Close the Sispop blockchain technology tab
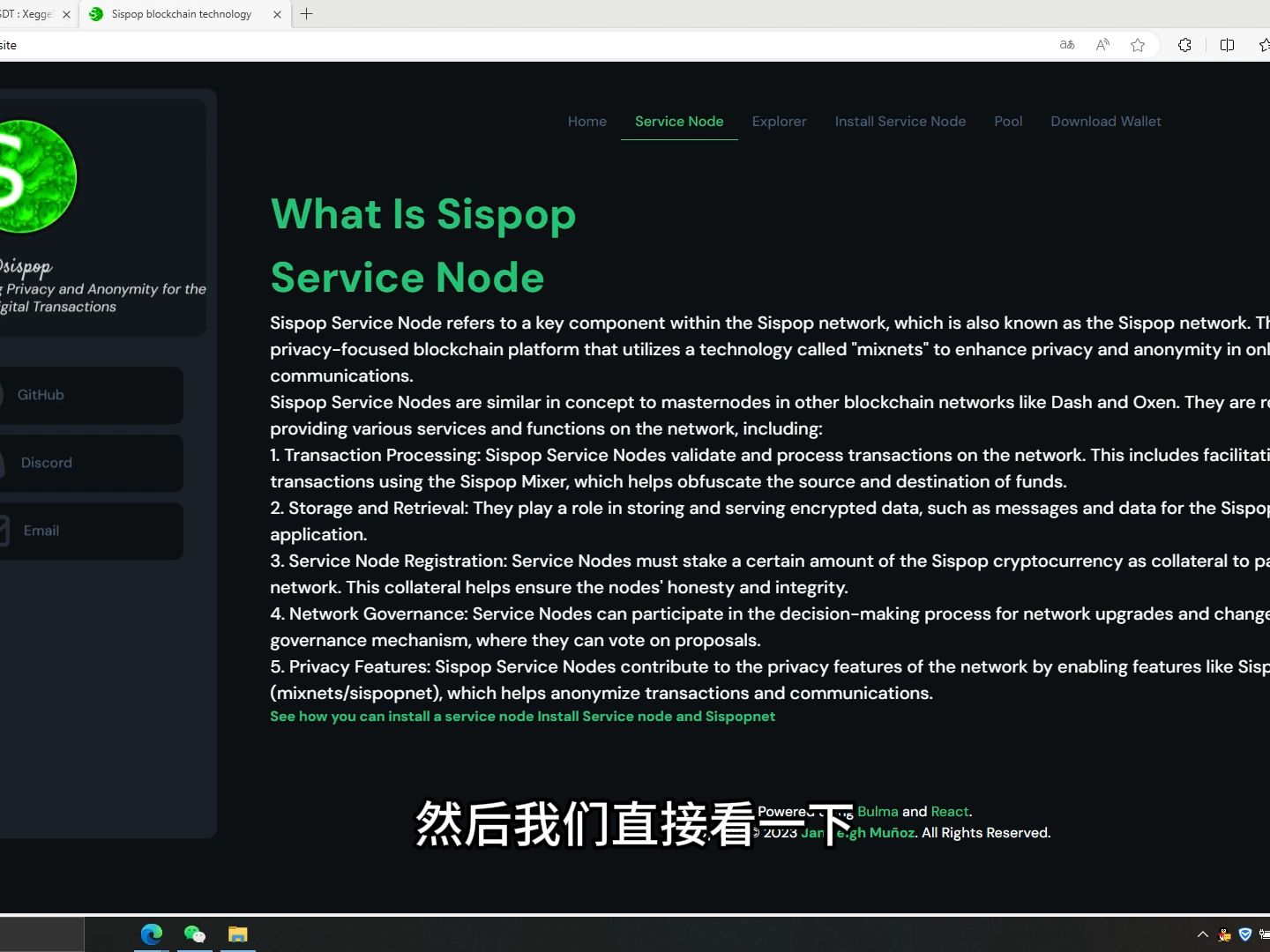 coord(278,14)
